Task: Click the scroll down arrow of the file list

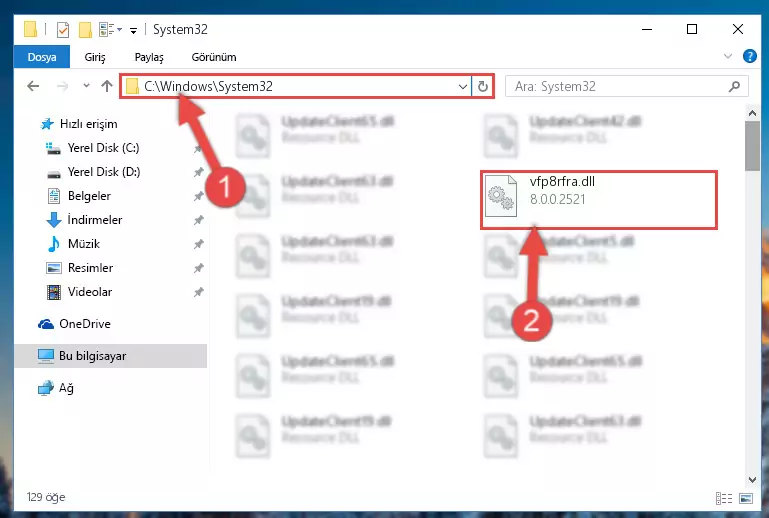Action: [752, 480]
